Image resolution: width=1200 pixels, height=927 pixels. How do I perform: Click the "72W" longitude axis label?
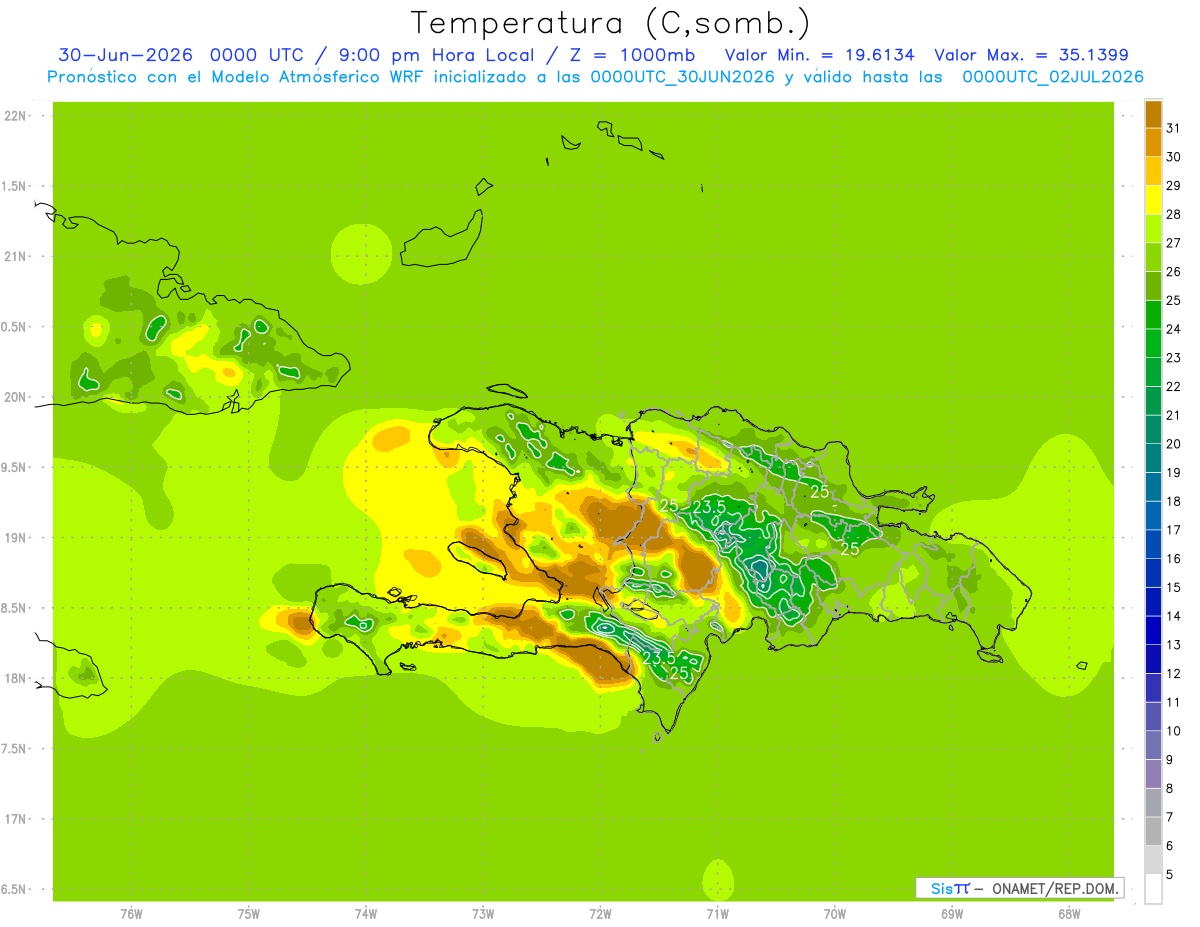click(600, 914)
